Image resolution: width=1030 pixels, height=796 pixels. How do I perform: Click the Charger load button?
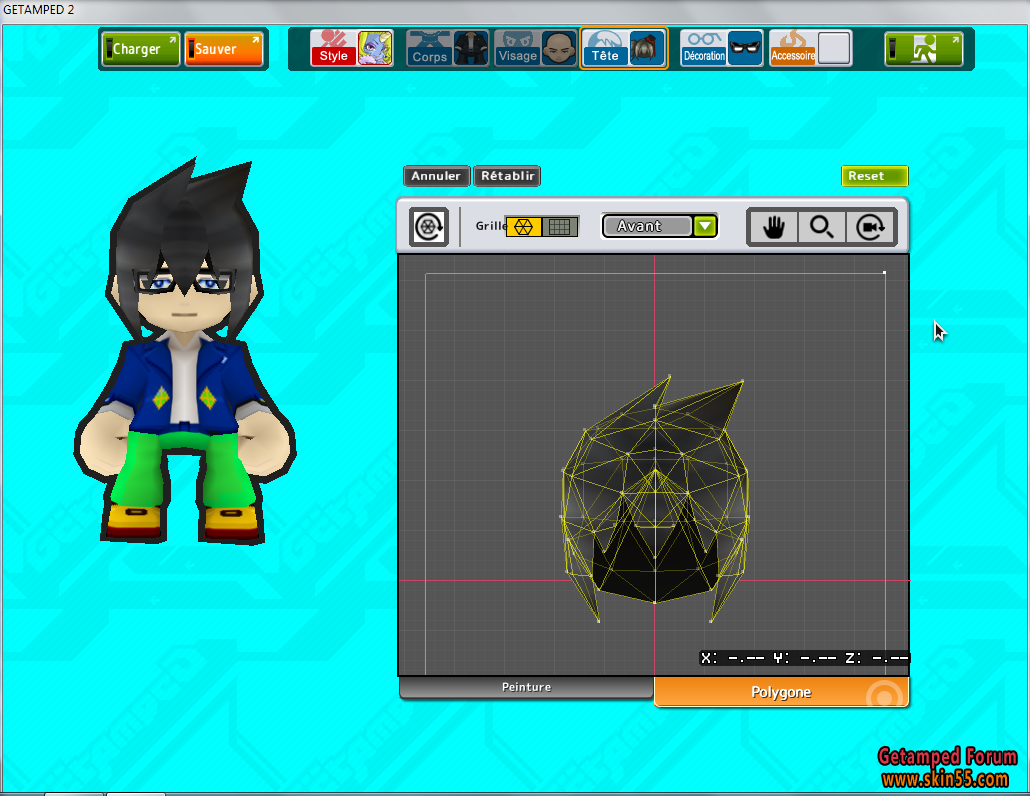[x=141, y=49]
